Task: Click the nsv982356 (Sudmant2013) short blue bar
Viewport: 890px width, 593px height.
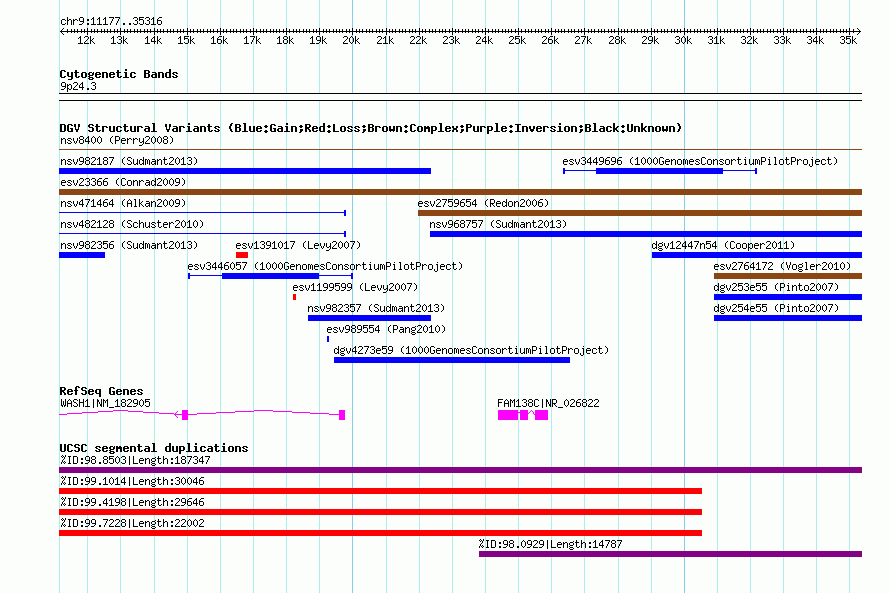Action: [x=82, y=255]
